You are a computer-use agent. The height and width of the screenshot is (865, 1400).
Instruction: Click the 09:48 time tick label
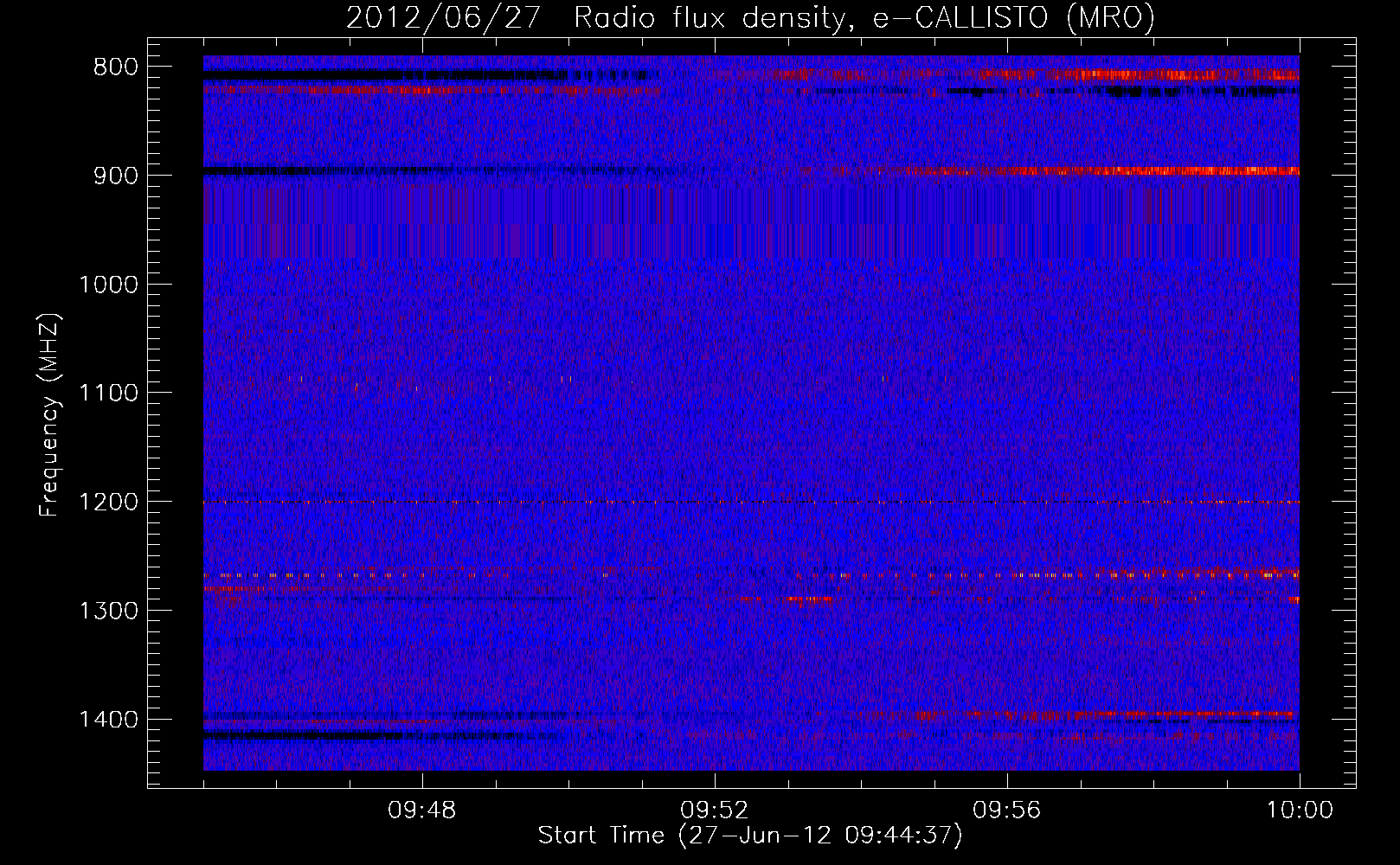[x=422, y=811]
